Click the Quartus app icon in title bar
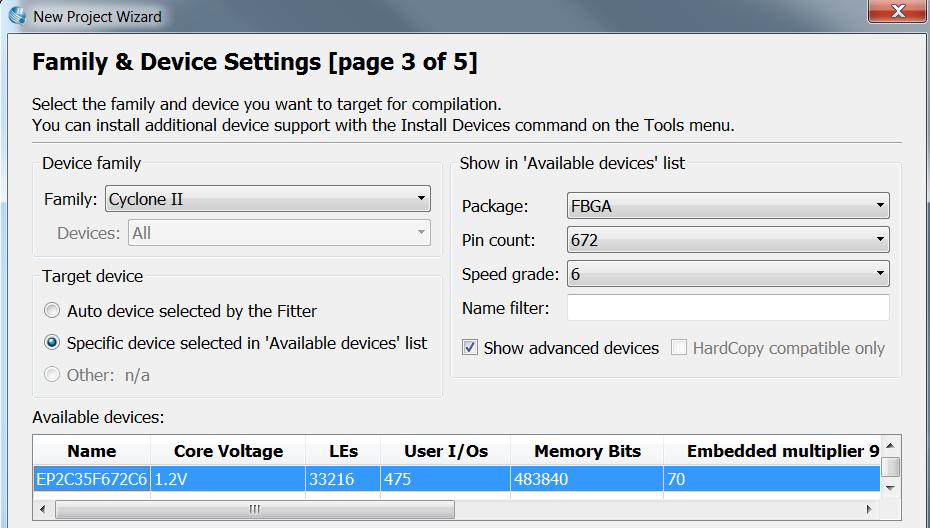930x528 pixels. click(17, 16)
